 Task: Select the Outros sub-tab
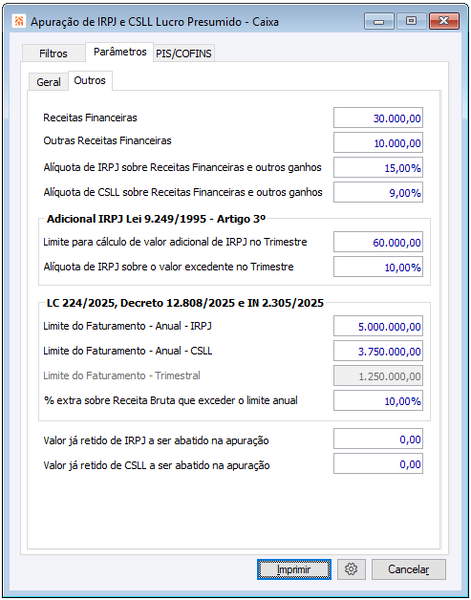pos(90,80)
